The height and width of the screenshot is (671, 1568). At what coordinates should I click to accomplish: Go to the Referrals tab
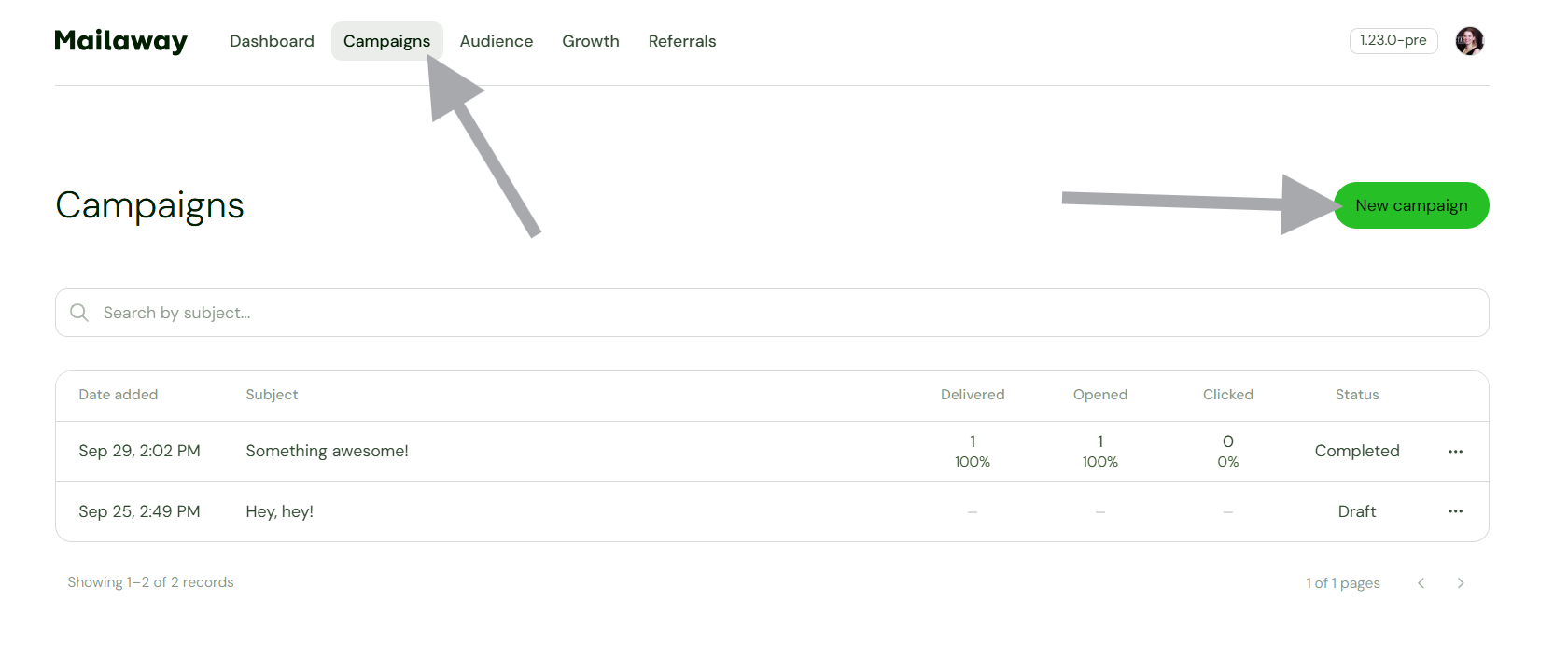(682, 41)
